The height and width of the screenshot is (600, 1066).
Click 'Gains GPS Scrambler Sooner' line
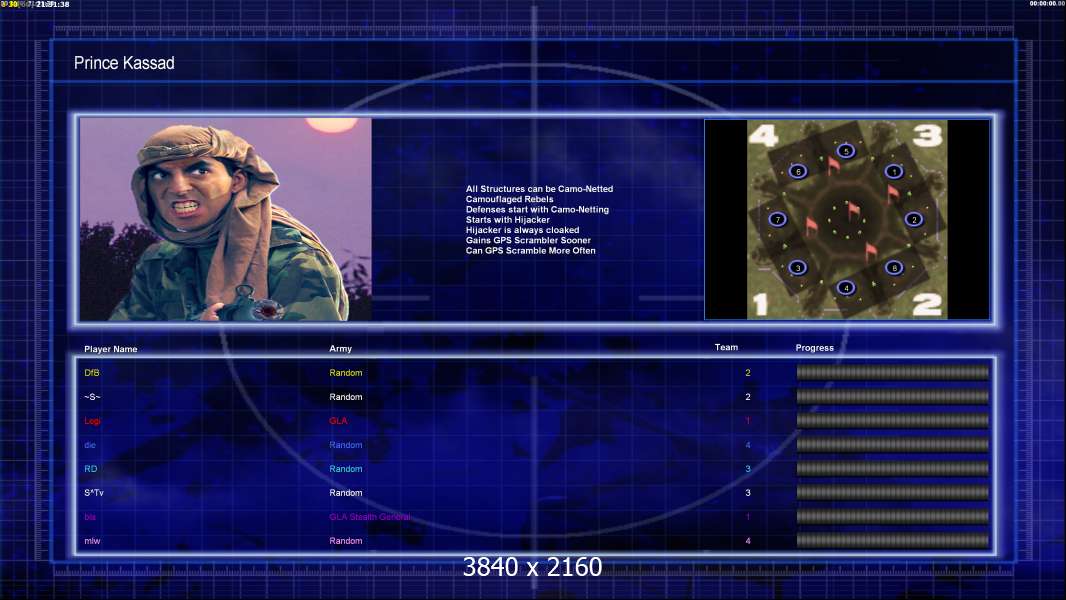(x=528, y=240)
